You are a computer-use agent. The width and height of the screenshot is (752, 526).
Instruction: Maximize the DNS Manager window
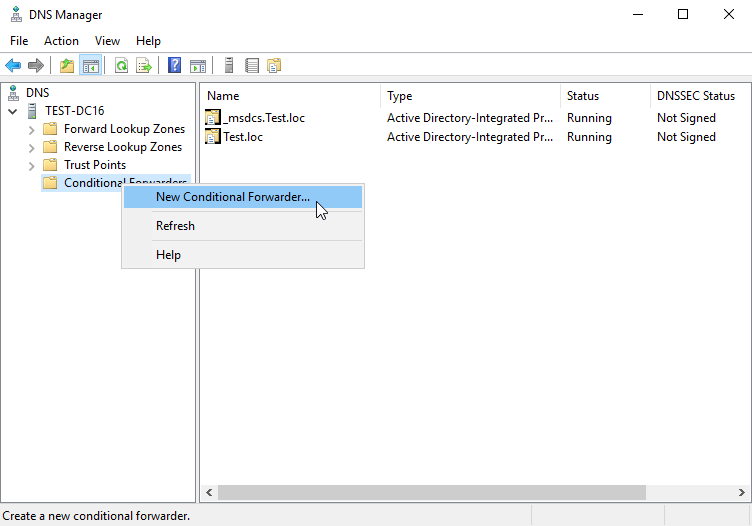click(683, 14)
